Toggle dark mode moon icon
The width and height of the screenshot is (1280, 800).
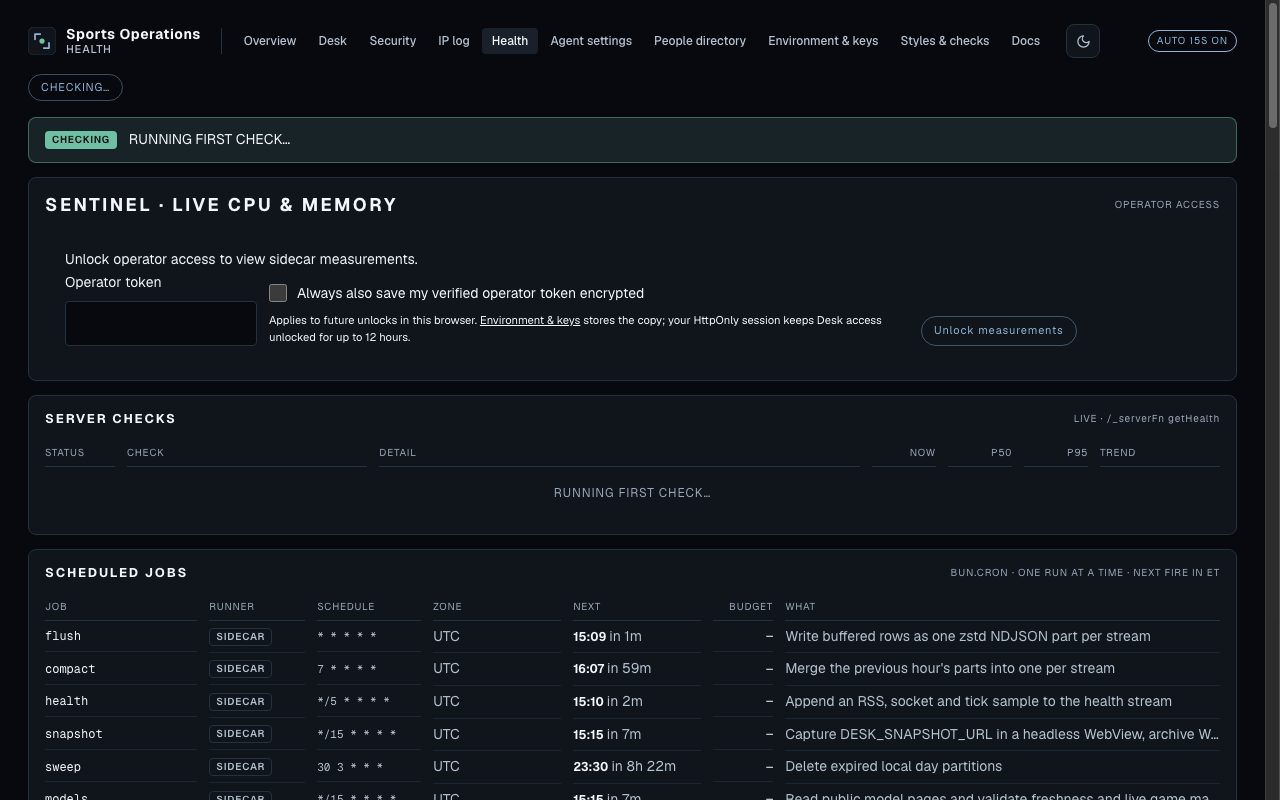pos(1083,41)
